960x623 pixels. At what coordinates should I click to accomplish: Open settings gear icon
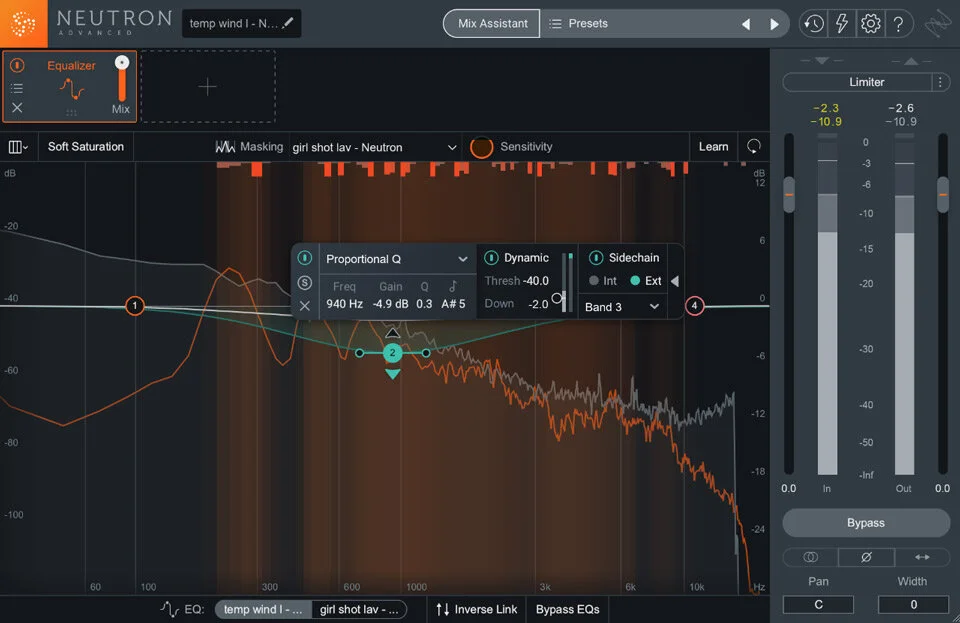pyautogui.click(x=870, y=24)
